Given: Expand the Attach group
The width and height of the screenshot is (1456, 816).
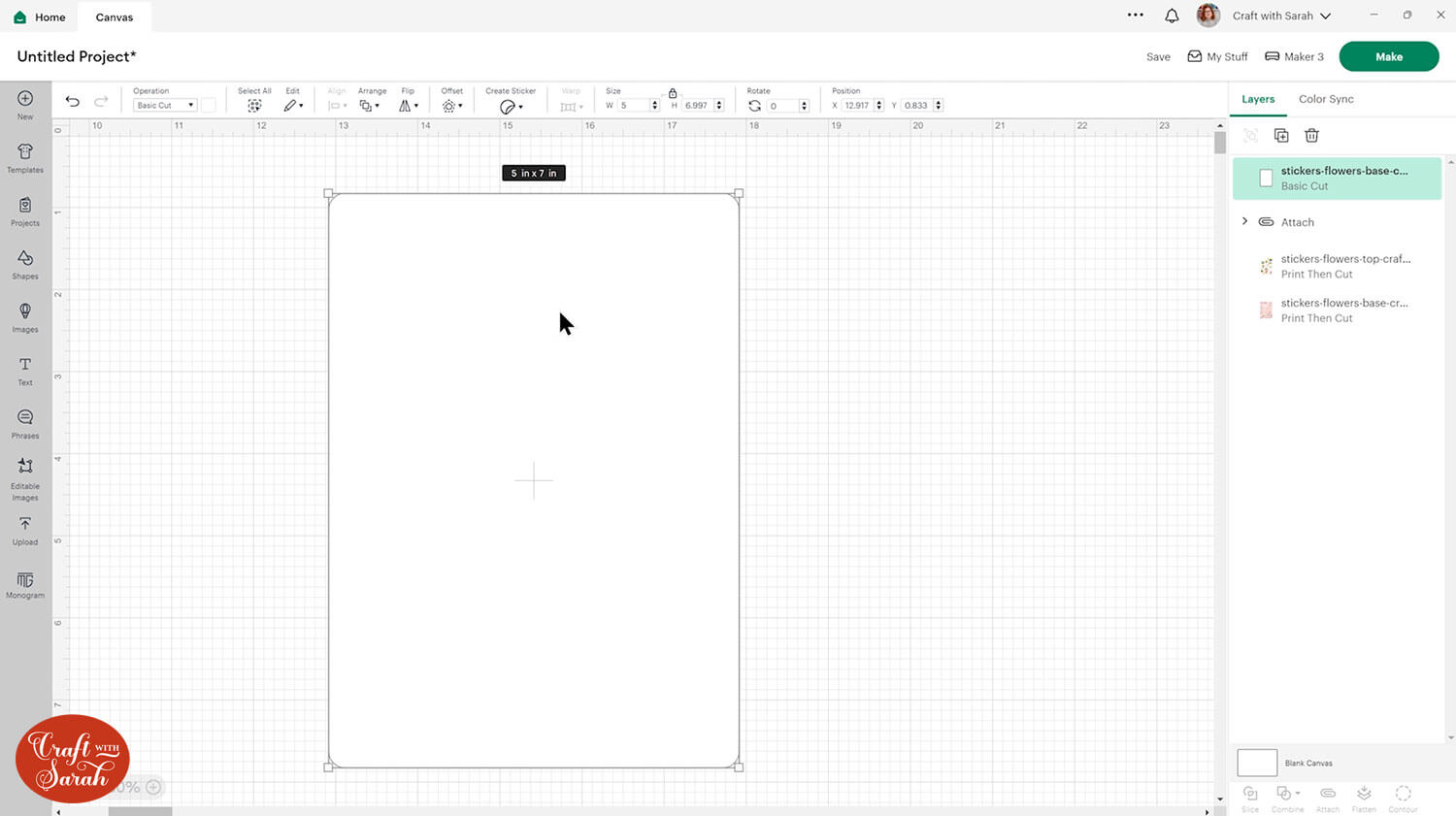Looking at the screenshot, I should point(1244,221).
